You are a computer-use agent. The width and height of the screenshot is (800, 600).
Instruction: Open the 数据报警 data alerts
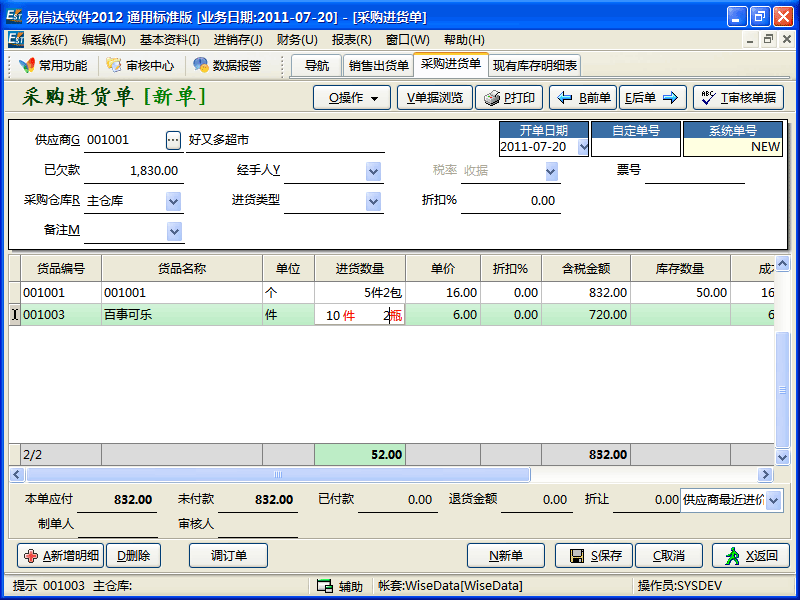coord(228,66)
